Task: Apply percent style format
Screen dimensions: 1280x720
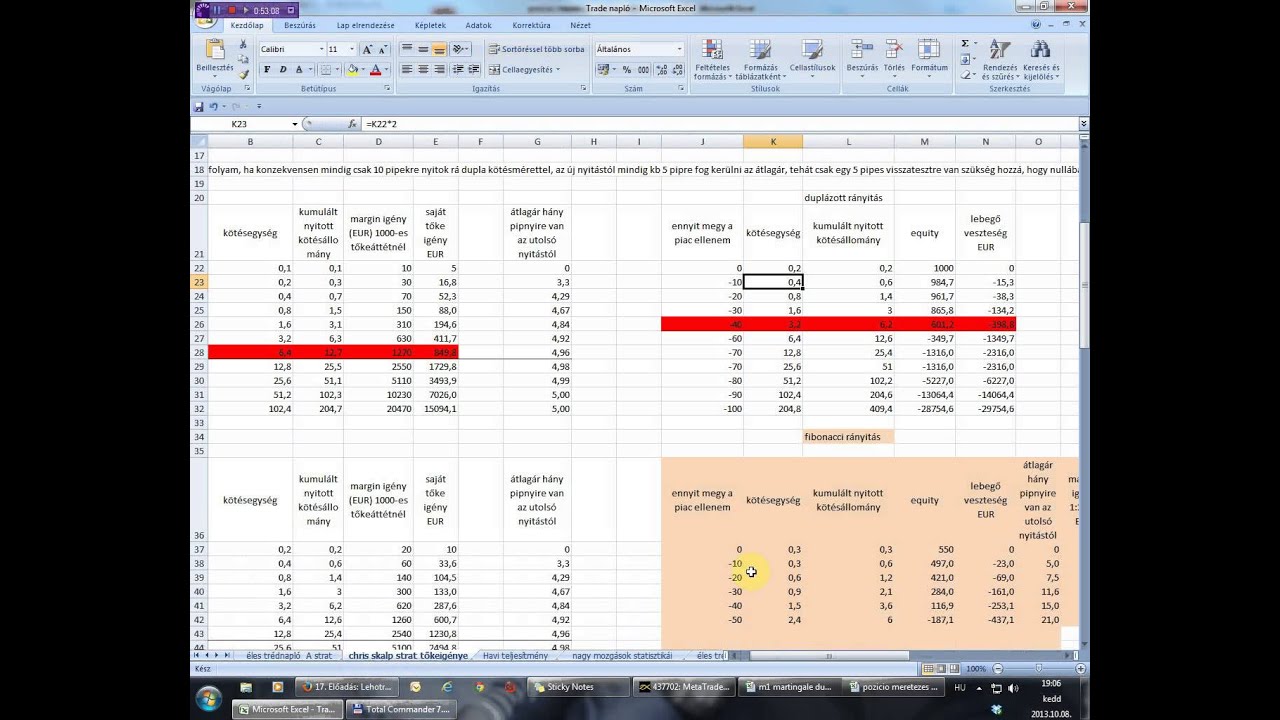Action: coord(627,70)
